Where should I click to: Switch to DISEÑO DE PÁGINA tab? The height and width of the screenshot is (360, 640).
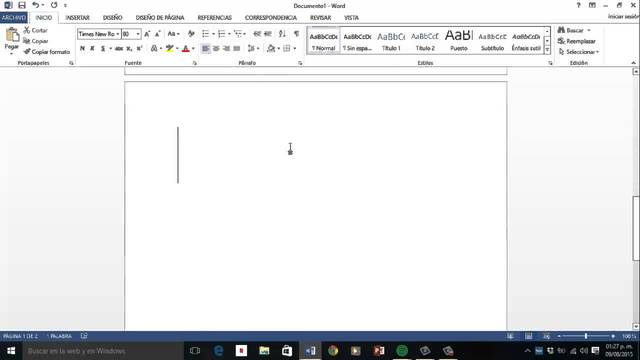[x=160, y=18]
